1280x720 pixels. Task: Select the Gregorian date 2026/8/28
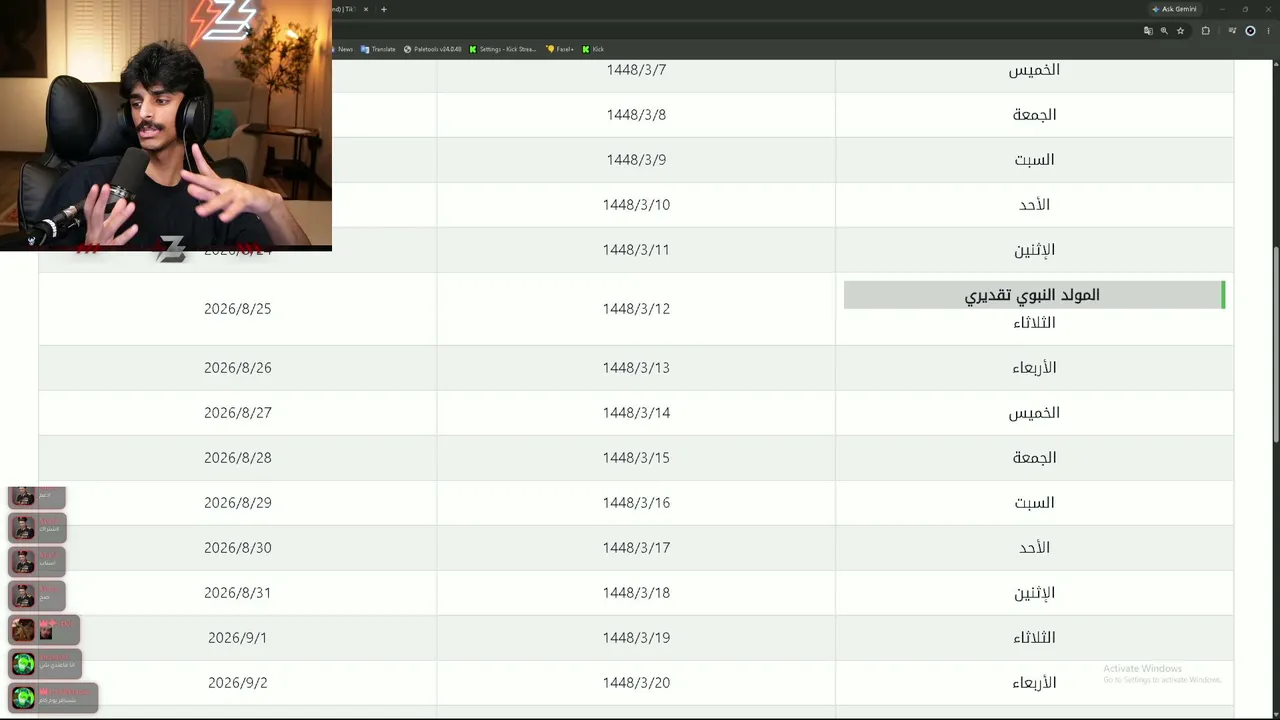click(x=237, y=458)
